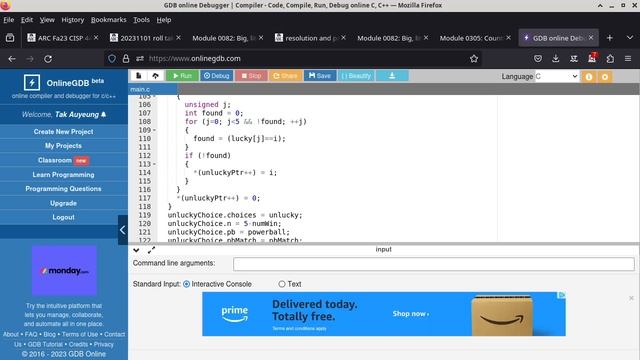Click the orange info icon button
Screen dimensions: 640x360
point(589,77)
